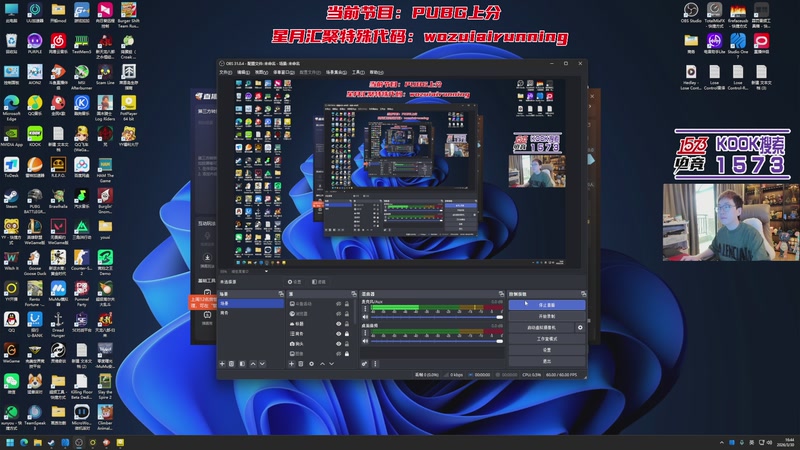Image resolution: width=800 pixels, height=450 pixels.
Task: Pop out the Audio Mixer dock
Action: 501,294
